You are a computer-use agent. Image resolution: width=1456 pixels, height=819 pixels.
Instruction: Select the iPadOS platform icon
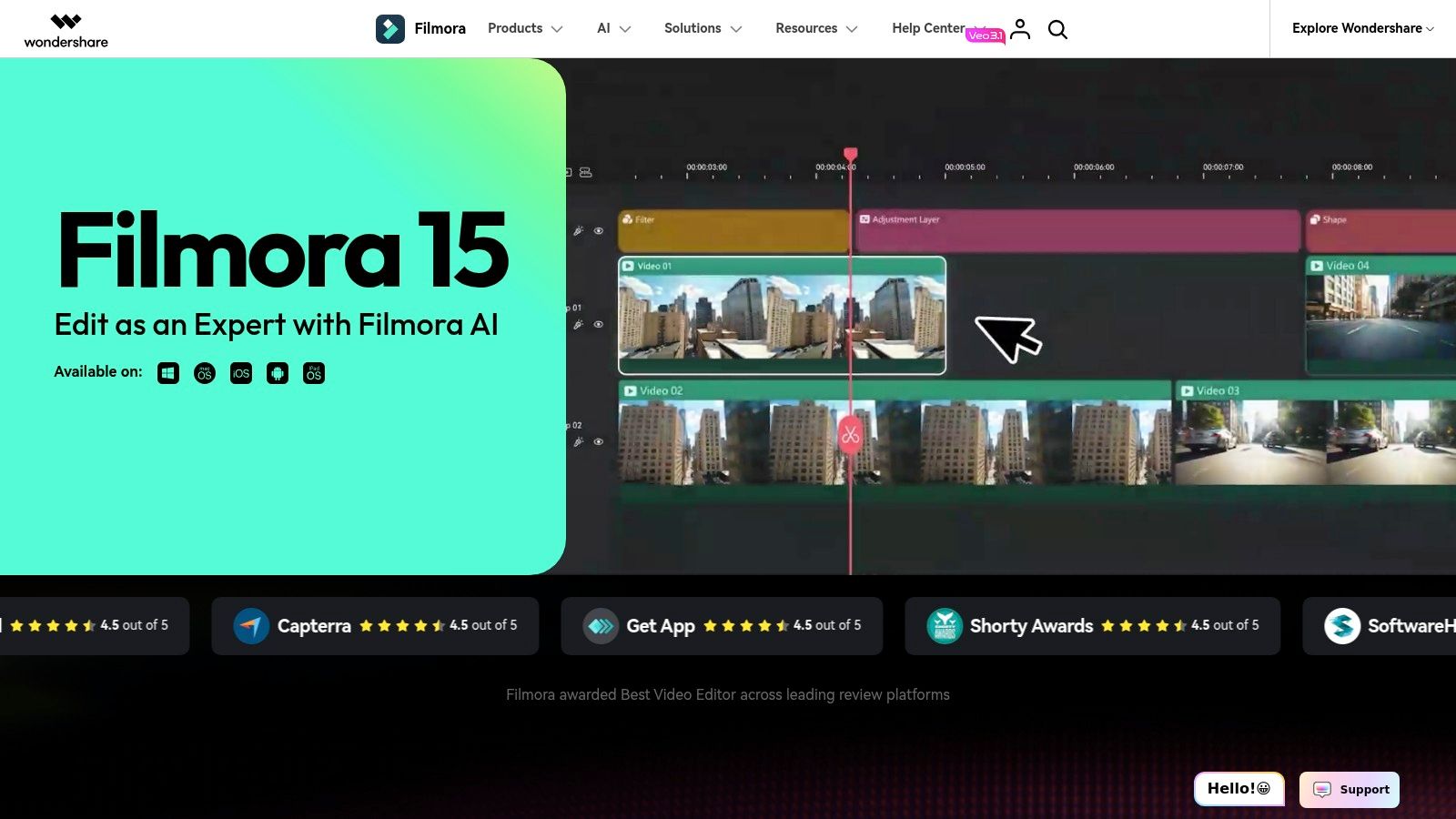(x=314, y=373)
